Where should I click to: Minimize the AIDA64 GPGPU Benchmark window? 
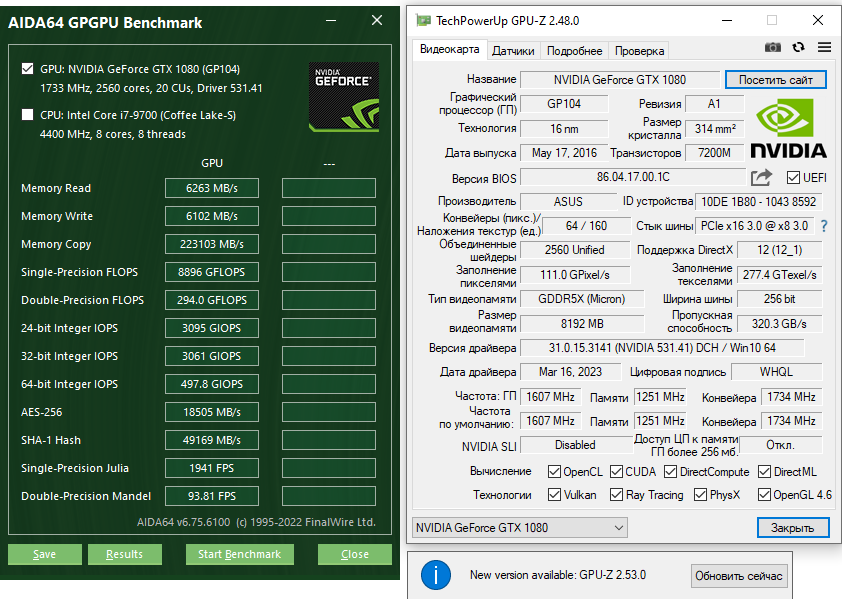click(331, 20)
